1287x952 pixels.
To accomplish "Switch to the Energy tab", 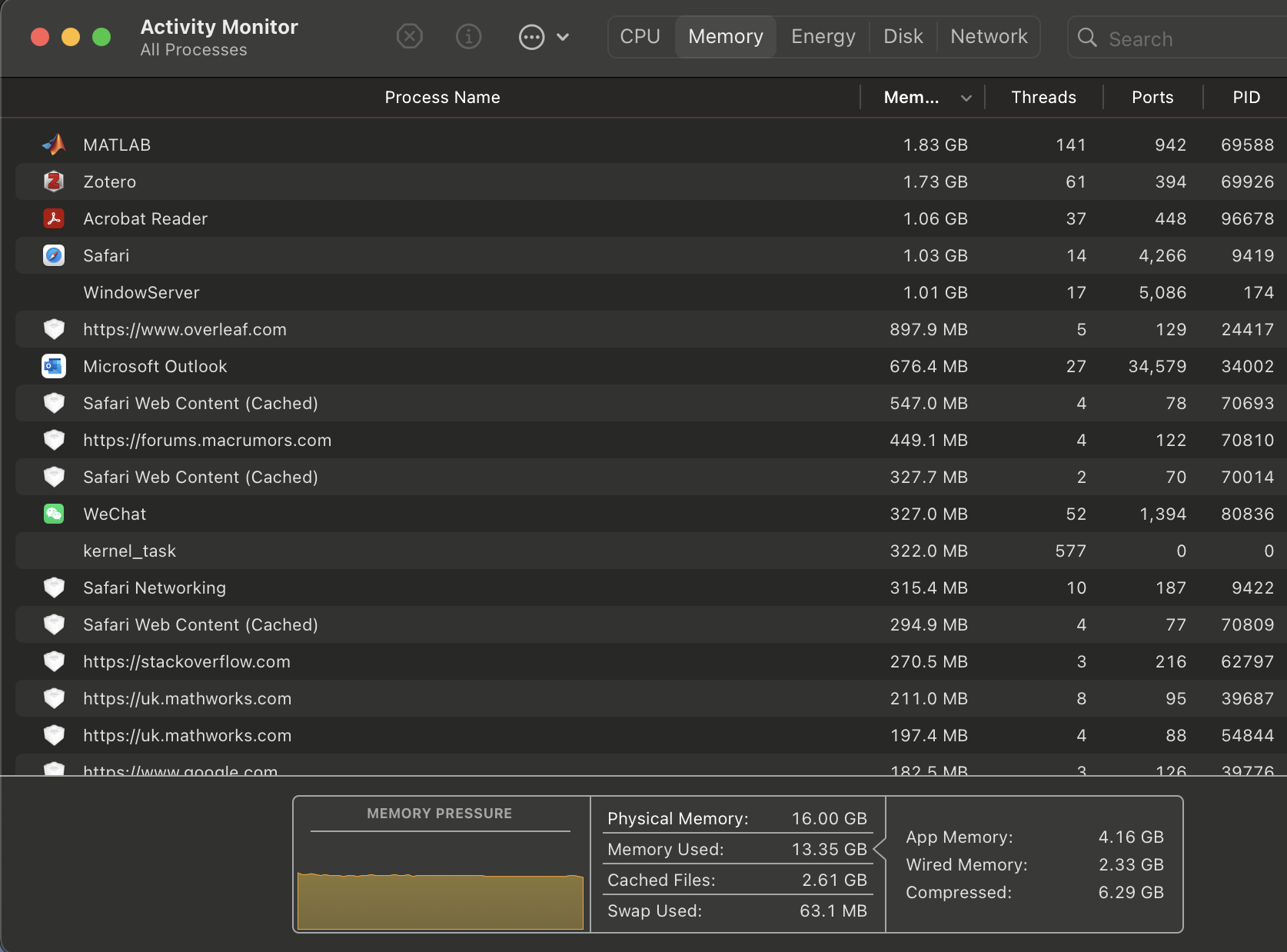I will pyautogui.click(x=823, y=37).
